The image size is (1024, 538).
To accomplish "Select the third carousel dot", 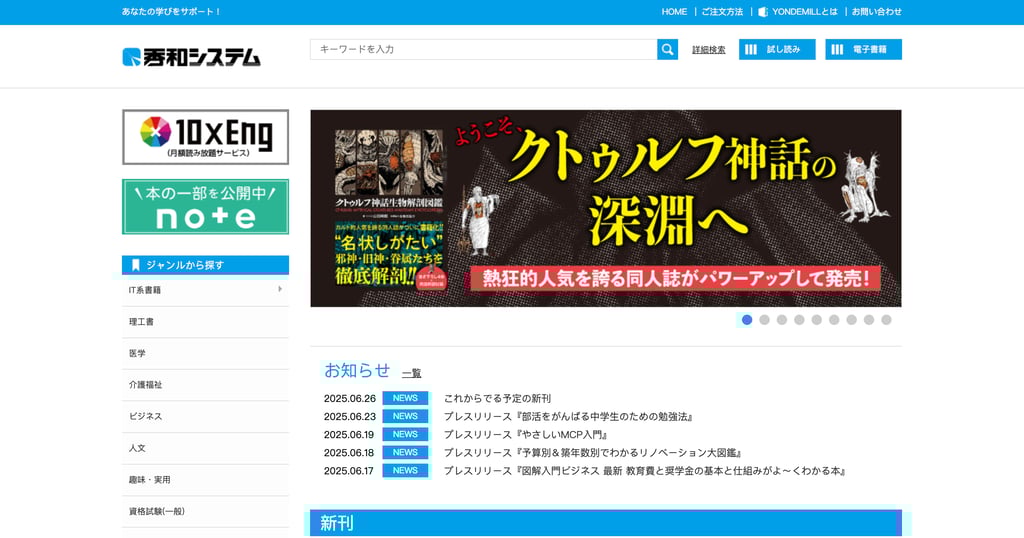I will [782, 320].
